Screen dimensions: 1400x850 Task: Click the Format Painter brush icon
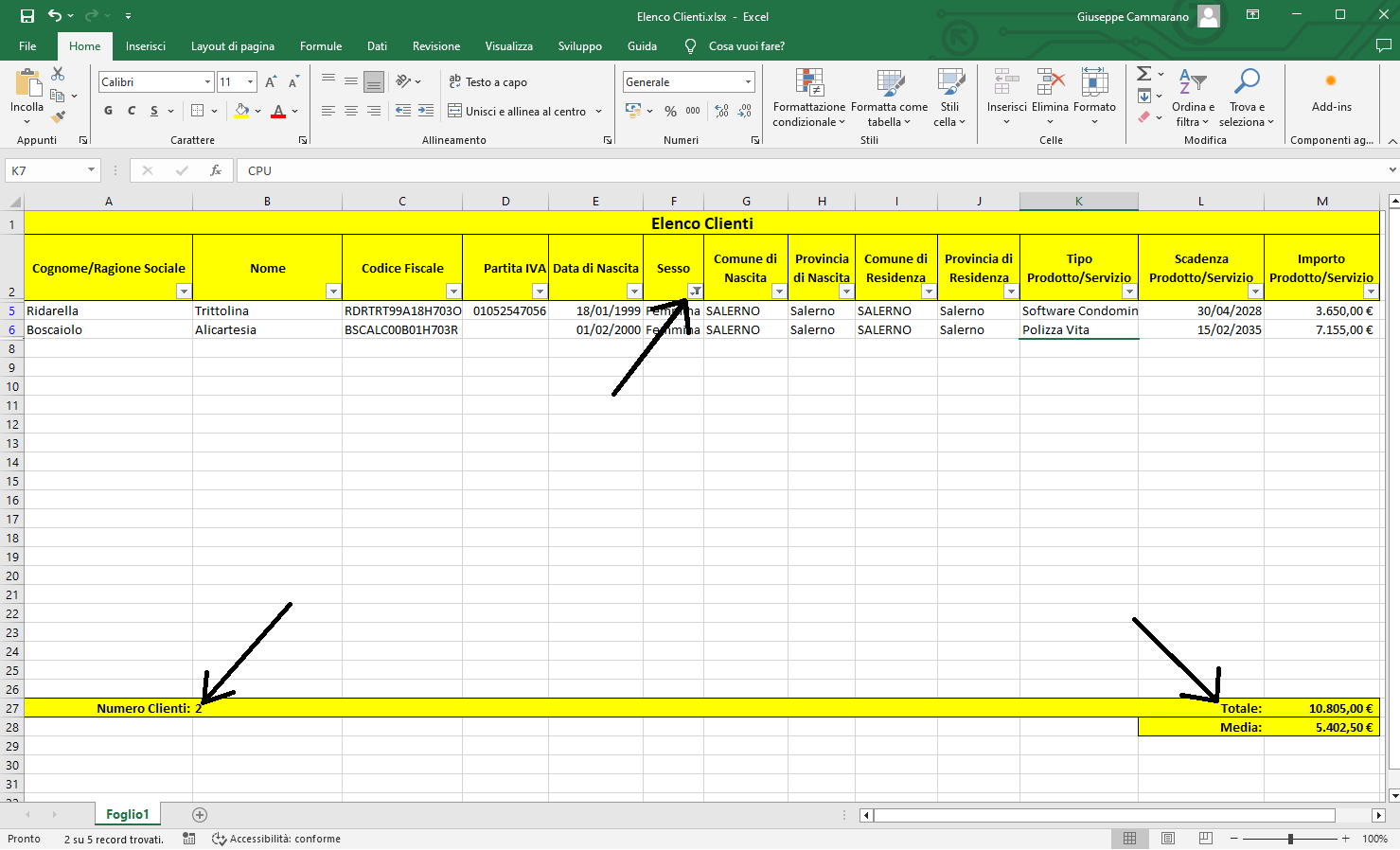[58, 116]
